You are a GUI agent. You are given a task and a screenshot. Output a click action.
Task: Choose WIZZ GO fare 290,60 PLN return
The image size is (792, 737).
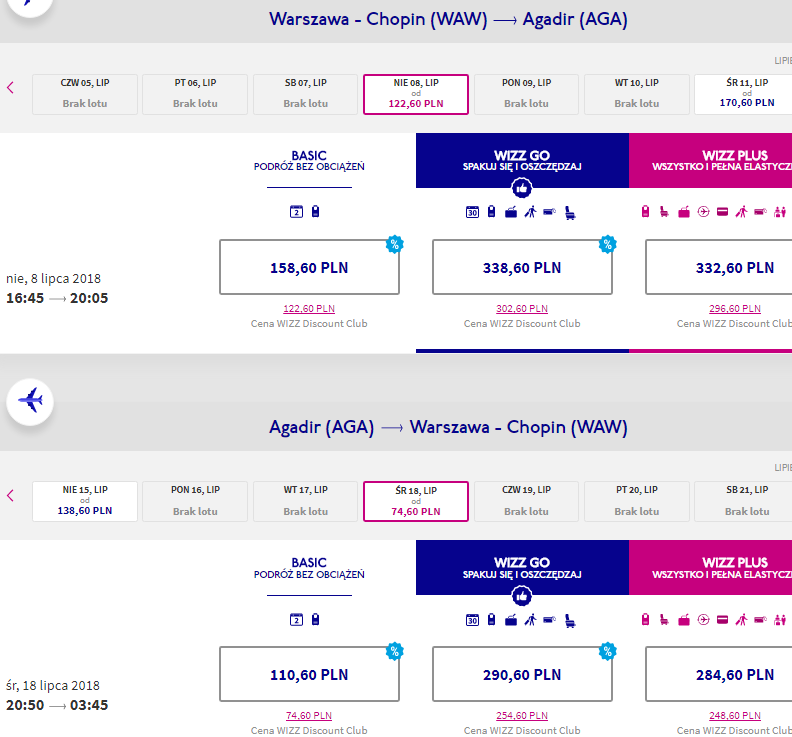pos(522,674)
